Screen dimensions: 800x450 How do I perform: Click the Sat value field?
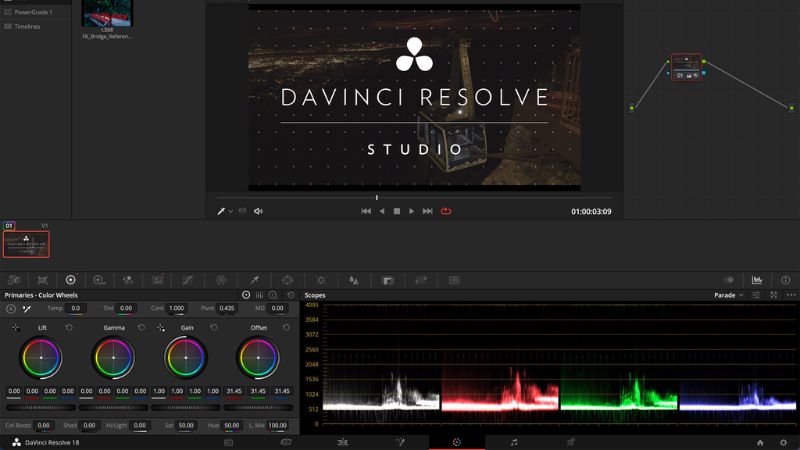point(186,425)
